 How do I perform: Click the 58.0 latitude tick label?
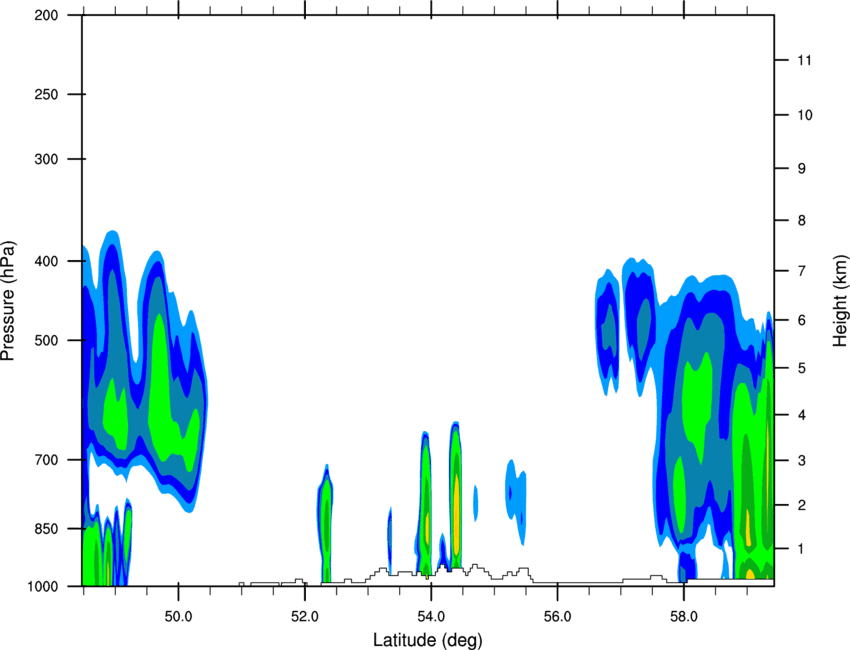click(x=684, y=617)
